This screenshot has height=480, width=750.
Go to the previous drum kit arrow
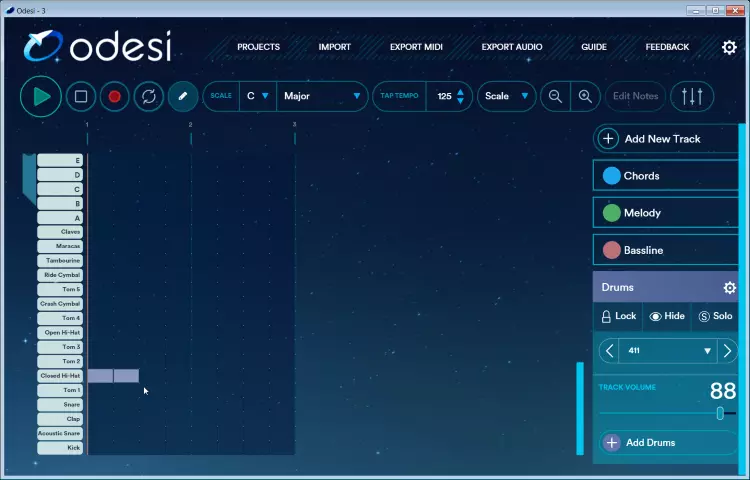(x=609, y=351)
